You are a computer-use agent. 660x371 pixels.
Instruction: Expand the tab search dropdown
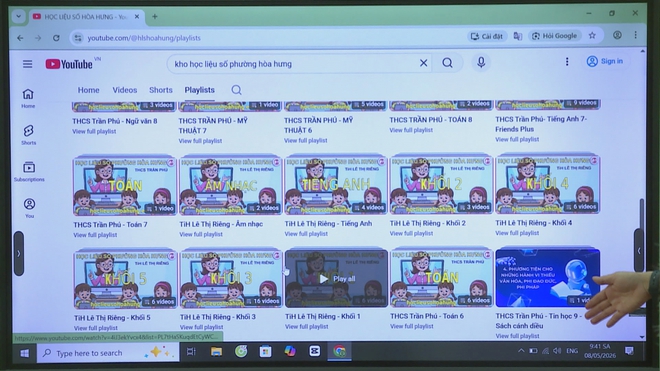pos(19,16)
